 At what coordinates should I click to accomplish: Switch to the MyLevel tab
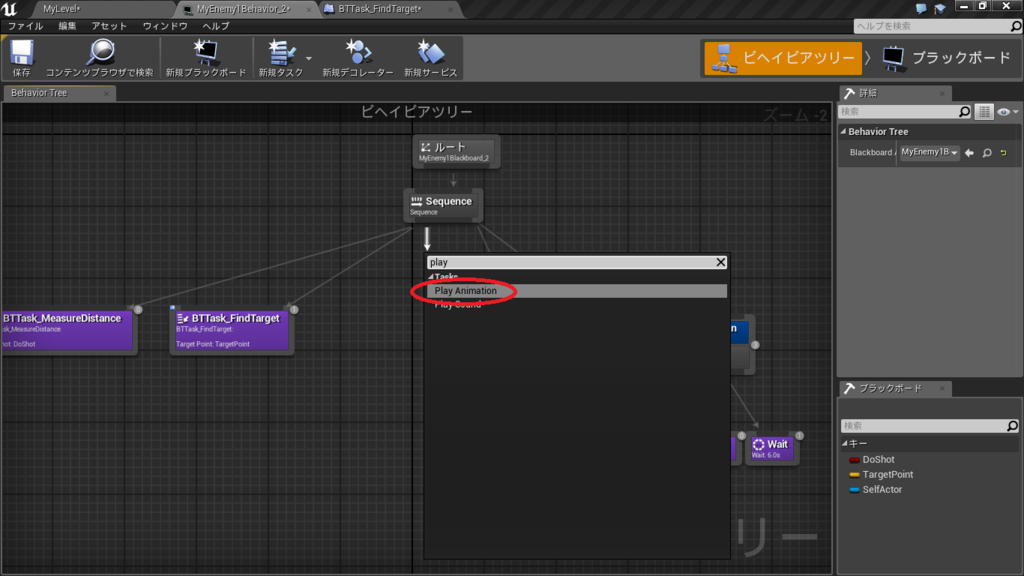(61, 9)
